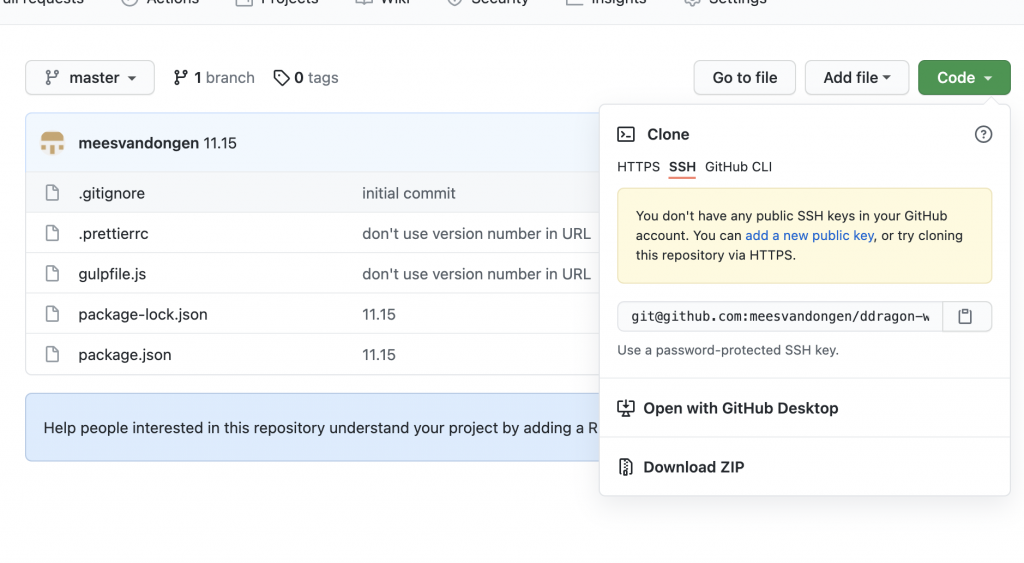Choose Open with GitHub Desktop
This screenshot has height=563, width=1024.
[x=740, y=408]
